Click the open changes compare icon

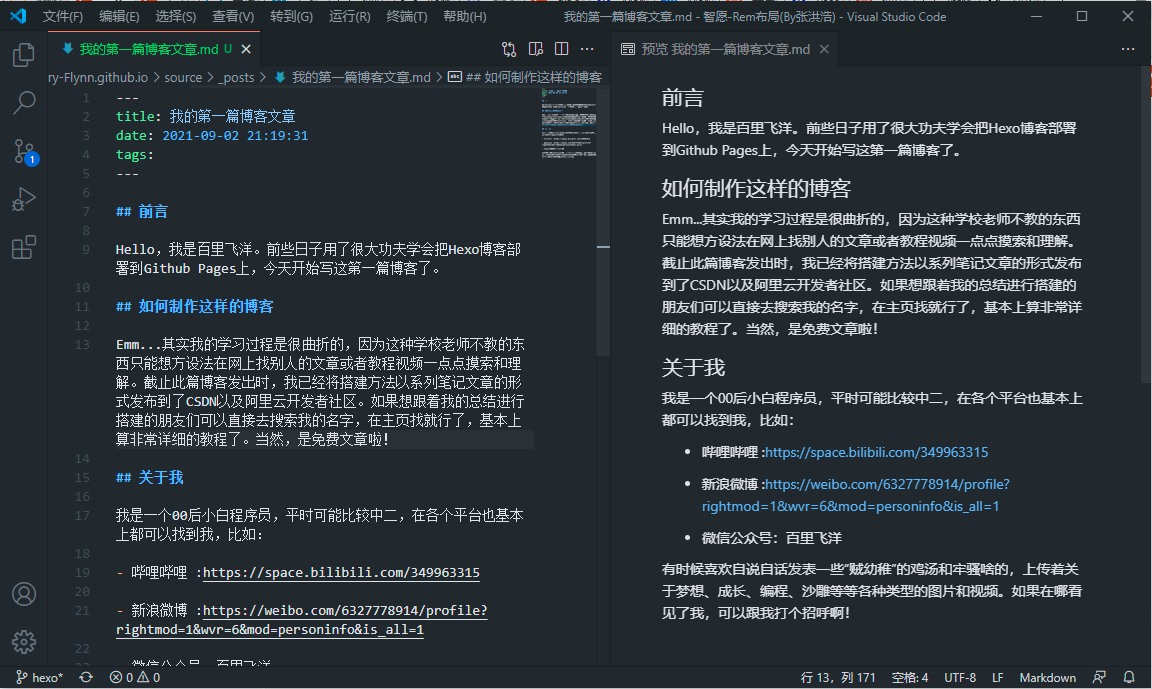[x=509, y=49]
